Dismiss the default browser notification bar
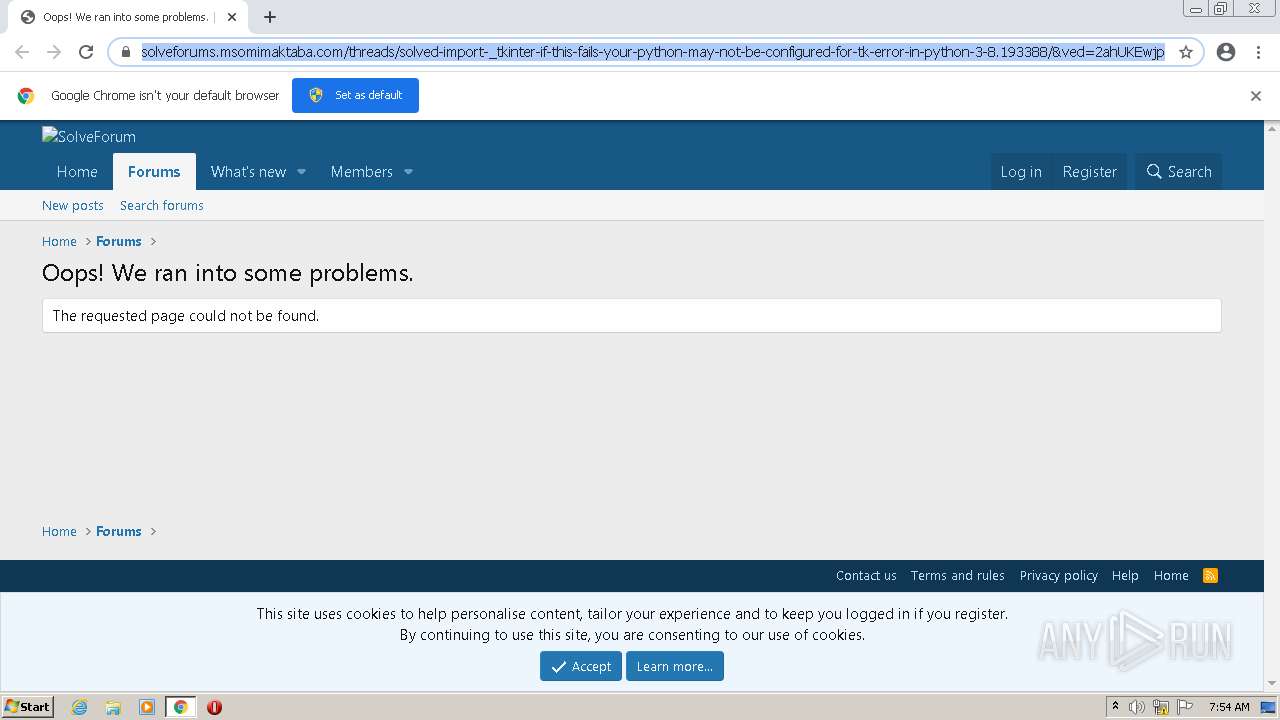This screenshot has height=720, width=1280. (x=1256, y=96)
